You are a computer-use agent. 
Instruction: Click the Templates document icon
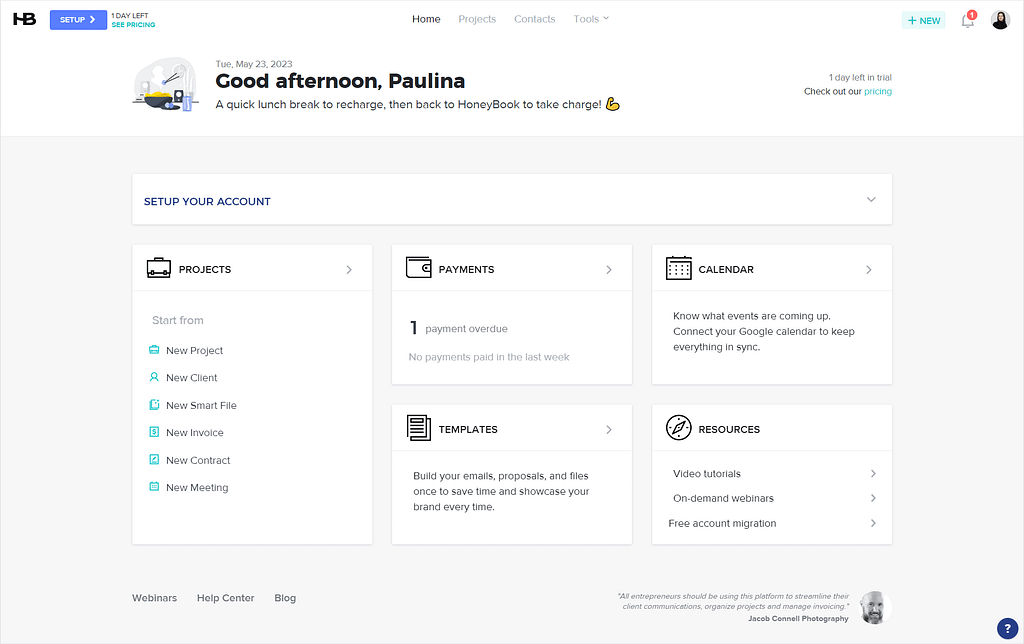coord(419,428)
